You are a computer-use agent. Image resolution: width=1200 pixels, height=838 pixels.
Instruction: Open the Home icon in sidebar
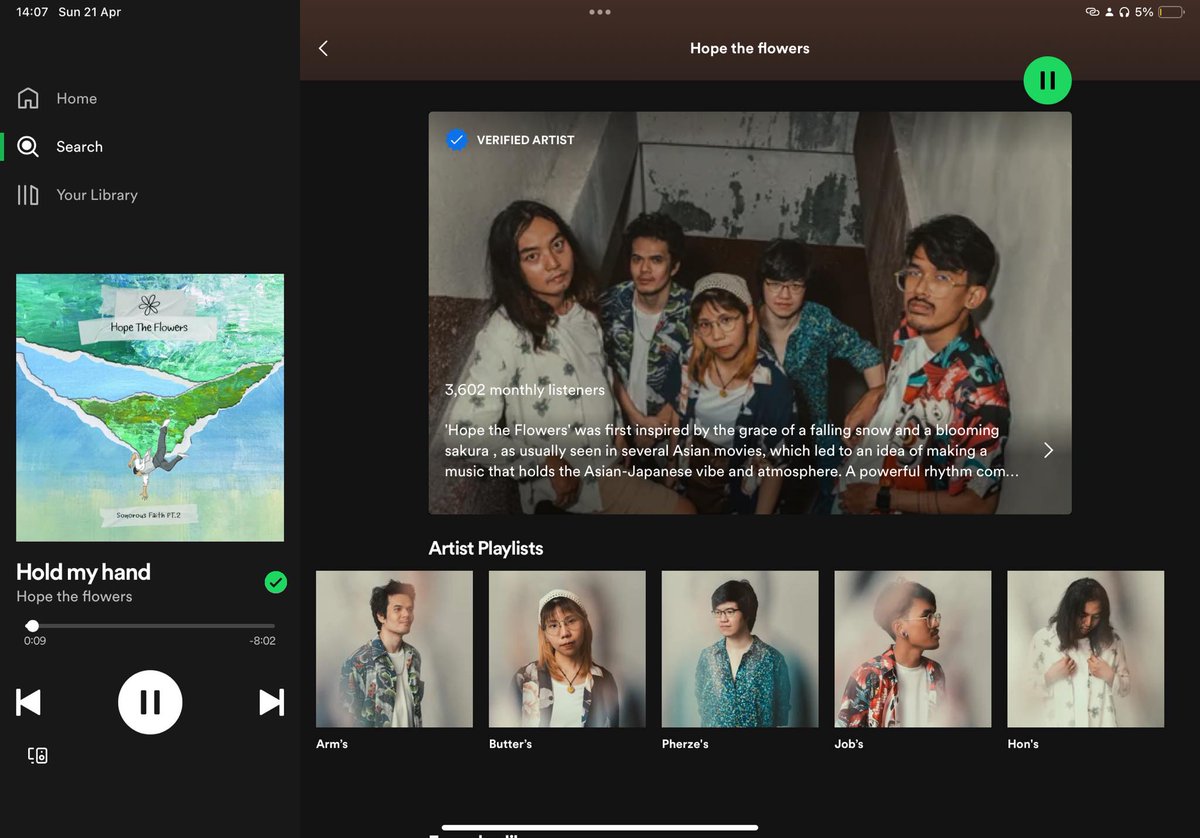coord(28,98)
